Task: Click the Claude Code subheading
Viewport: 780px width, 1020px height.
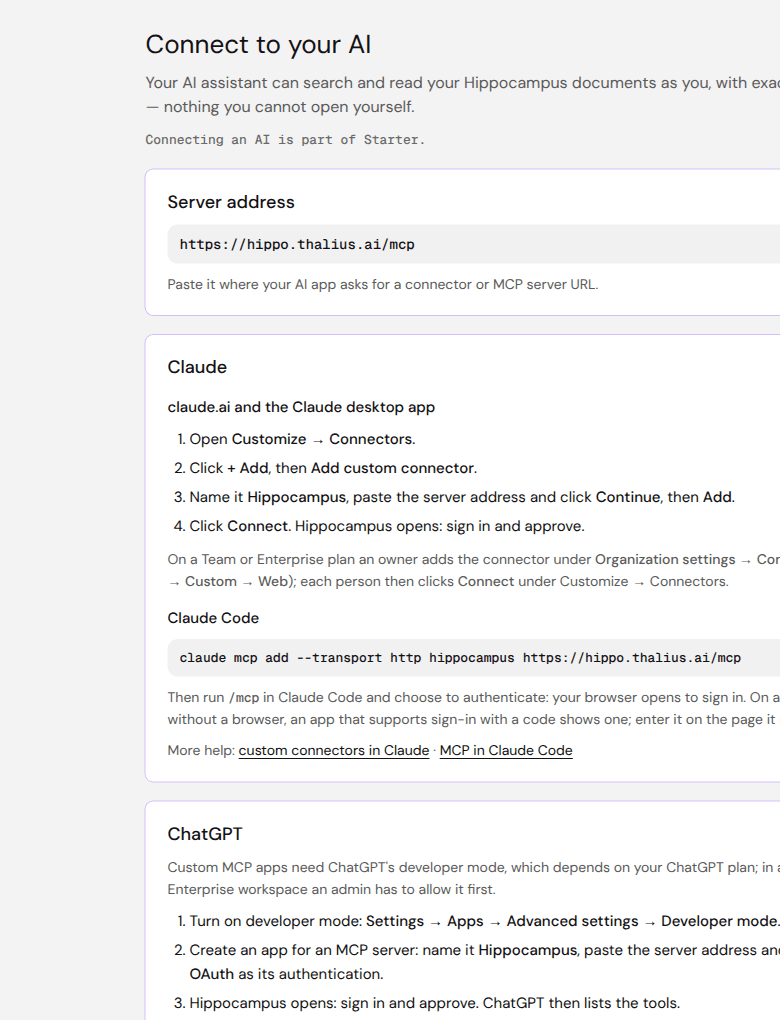Action: pos(213,618)
